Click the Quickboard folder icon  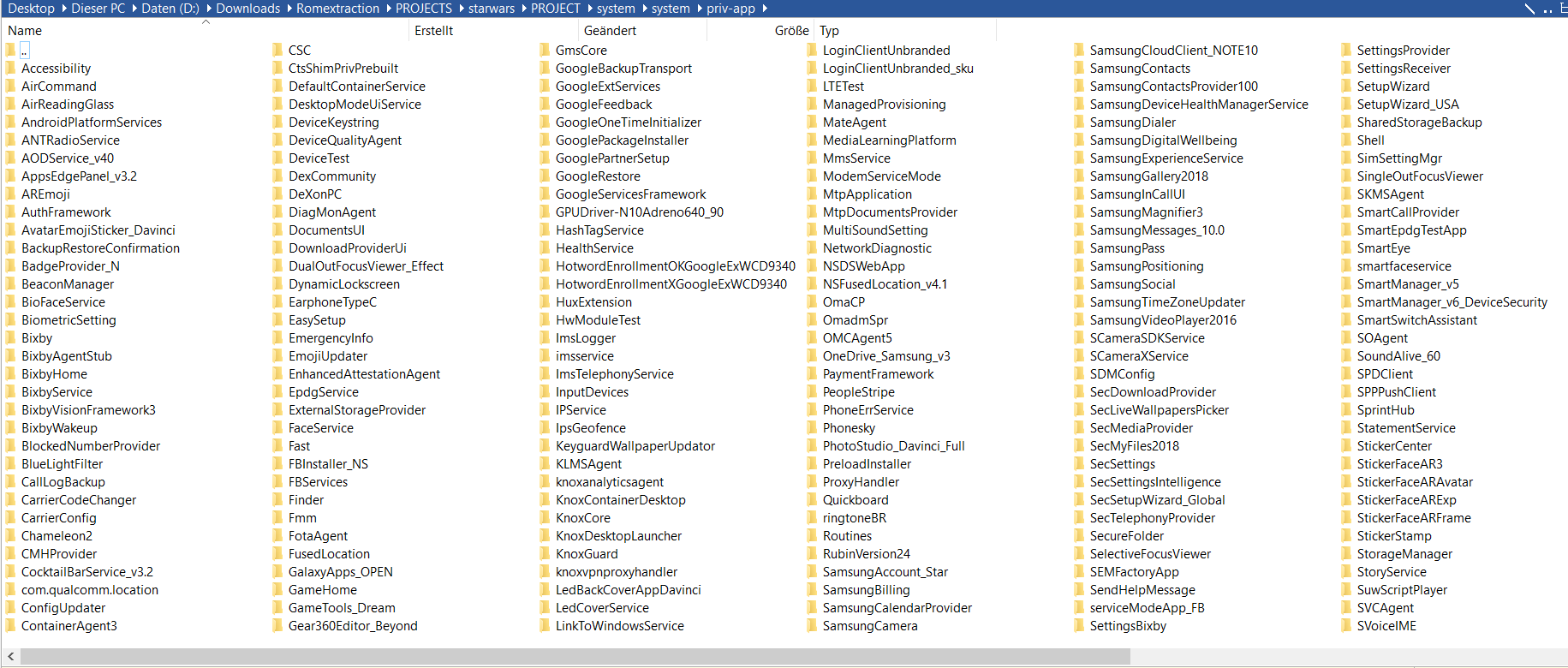(812, 500)
